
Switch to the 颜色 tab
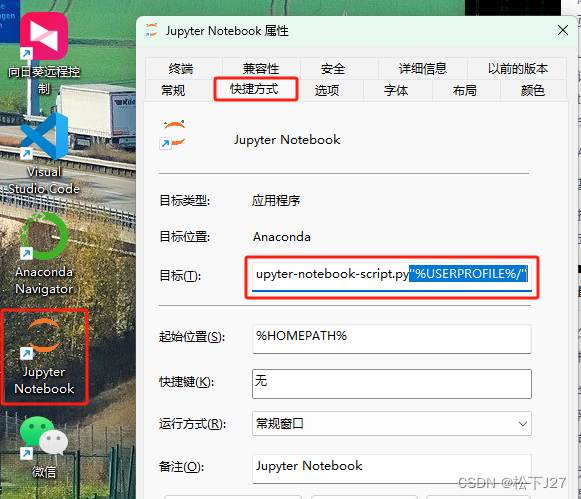point(532,90)
